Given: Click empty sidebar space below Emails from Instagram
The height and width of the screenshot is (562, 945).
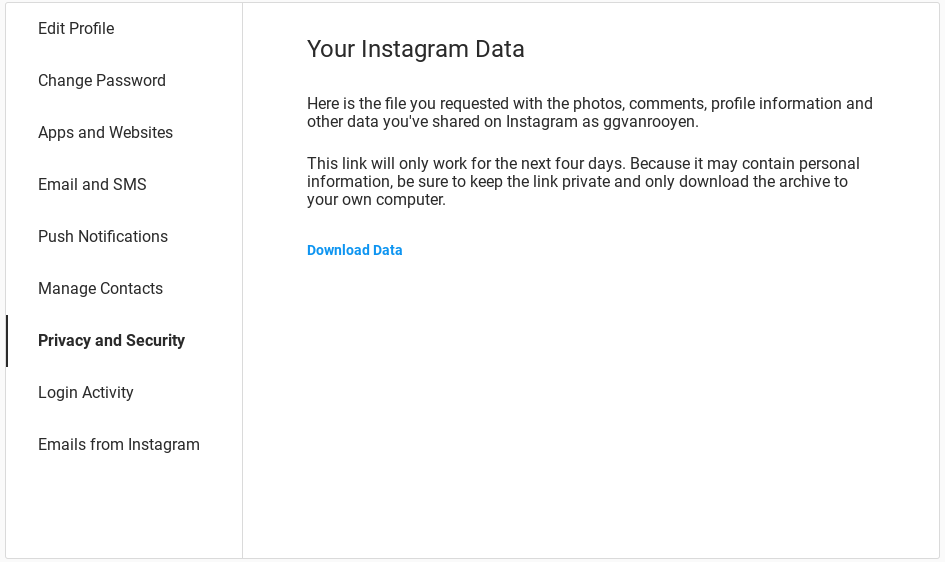Looking at the screenshot, I should tap(124, 510).
